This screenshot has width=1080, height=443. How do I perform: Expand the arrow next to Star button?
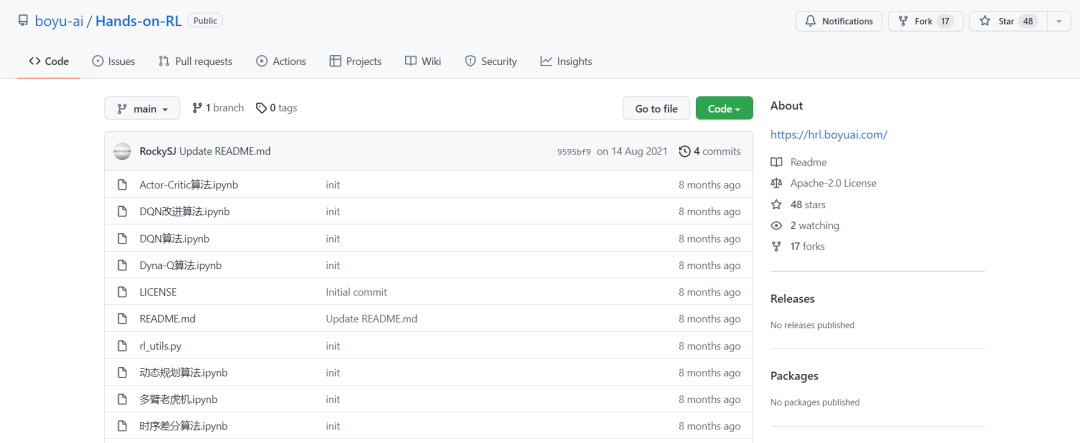[1059, 21]
